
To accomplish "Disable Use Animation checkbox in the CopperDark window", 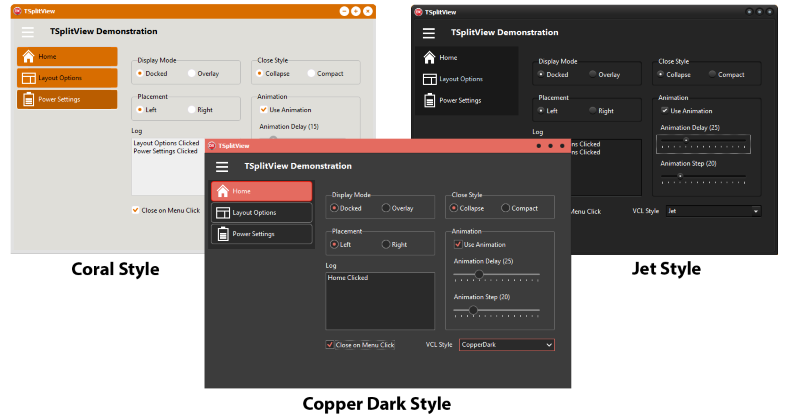I will coord(458,244).
